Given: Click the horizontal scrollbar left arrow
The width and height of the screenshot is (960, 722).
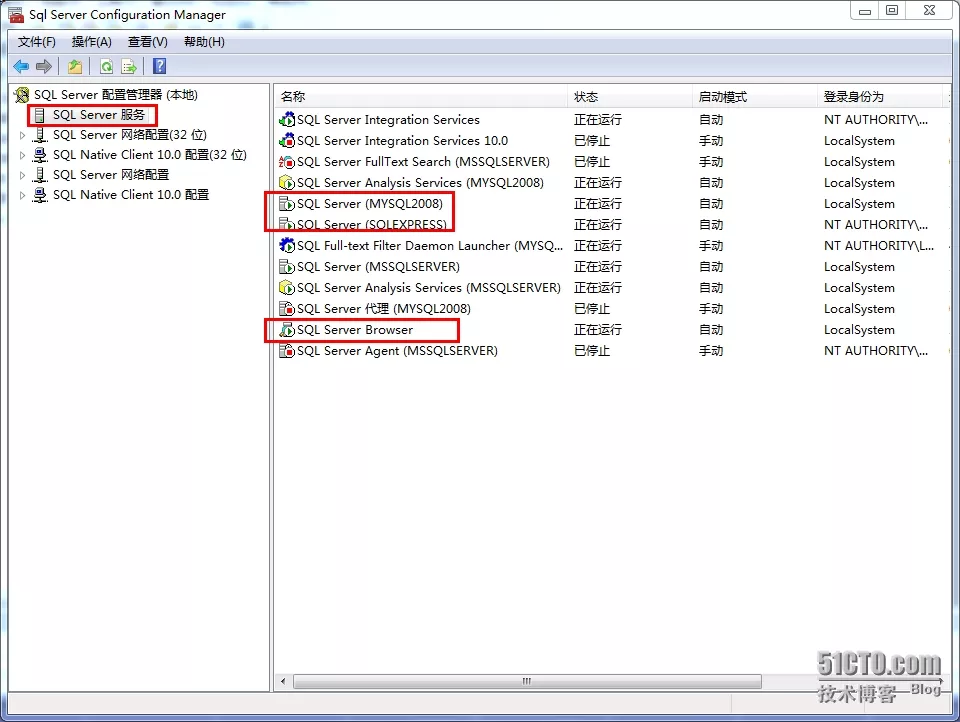Looking at the screenshot, I should click(x=283, y=681).
